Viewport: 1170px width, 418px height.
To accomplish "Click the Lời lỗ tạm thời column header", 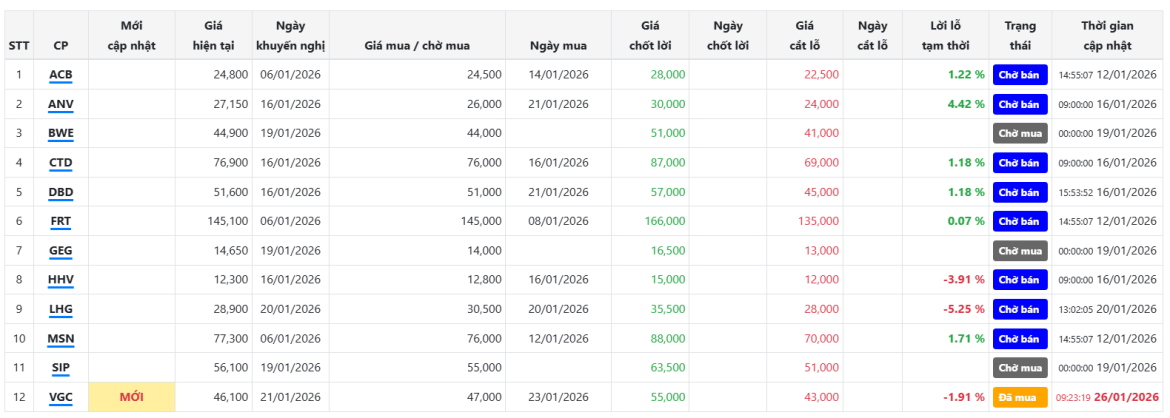I will (946, 35).
